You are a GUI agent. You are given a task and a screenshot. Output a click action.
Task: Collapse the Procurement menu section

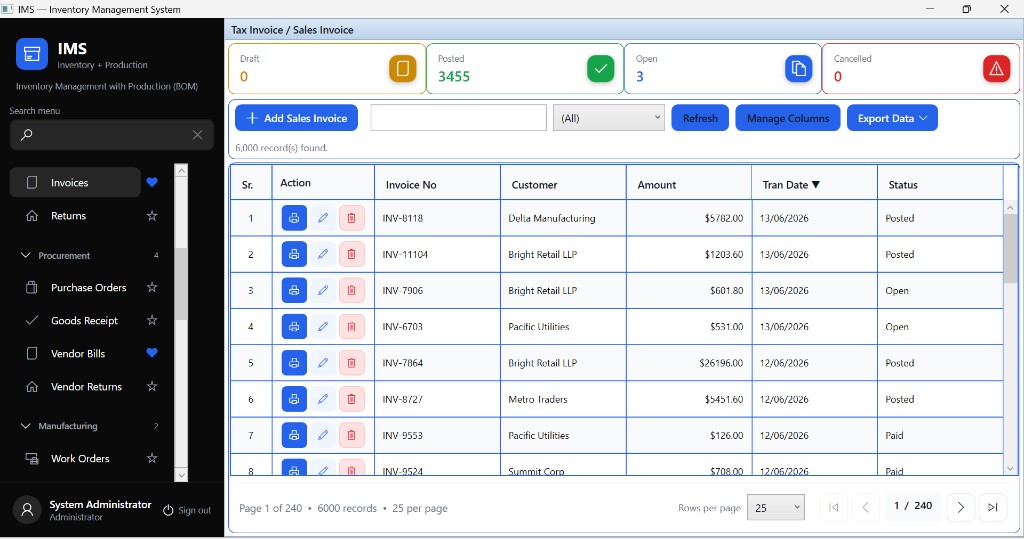(25, 255)
